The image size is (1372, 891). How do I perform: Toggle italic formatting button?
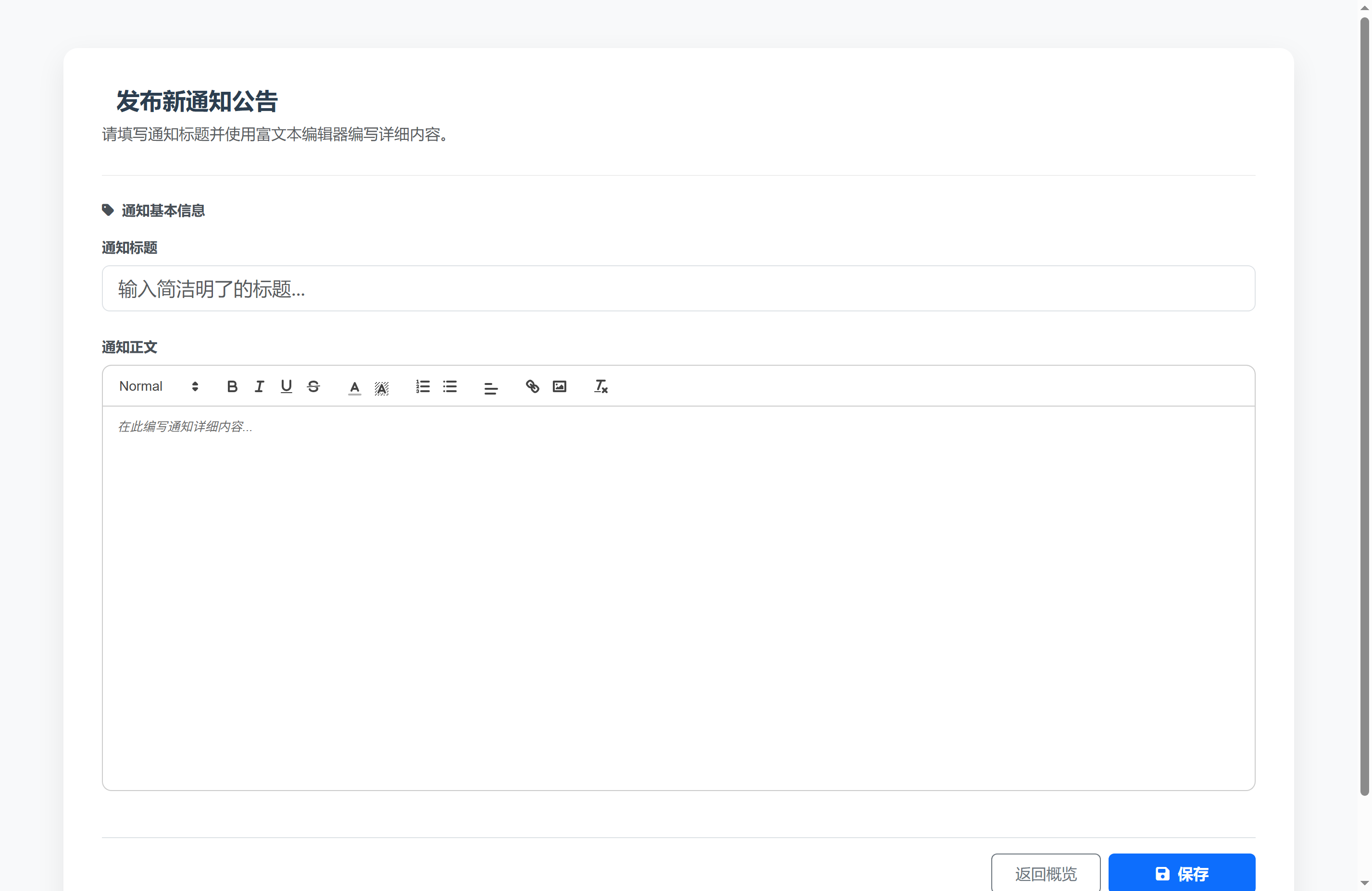point(259,387)
